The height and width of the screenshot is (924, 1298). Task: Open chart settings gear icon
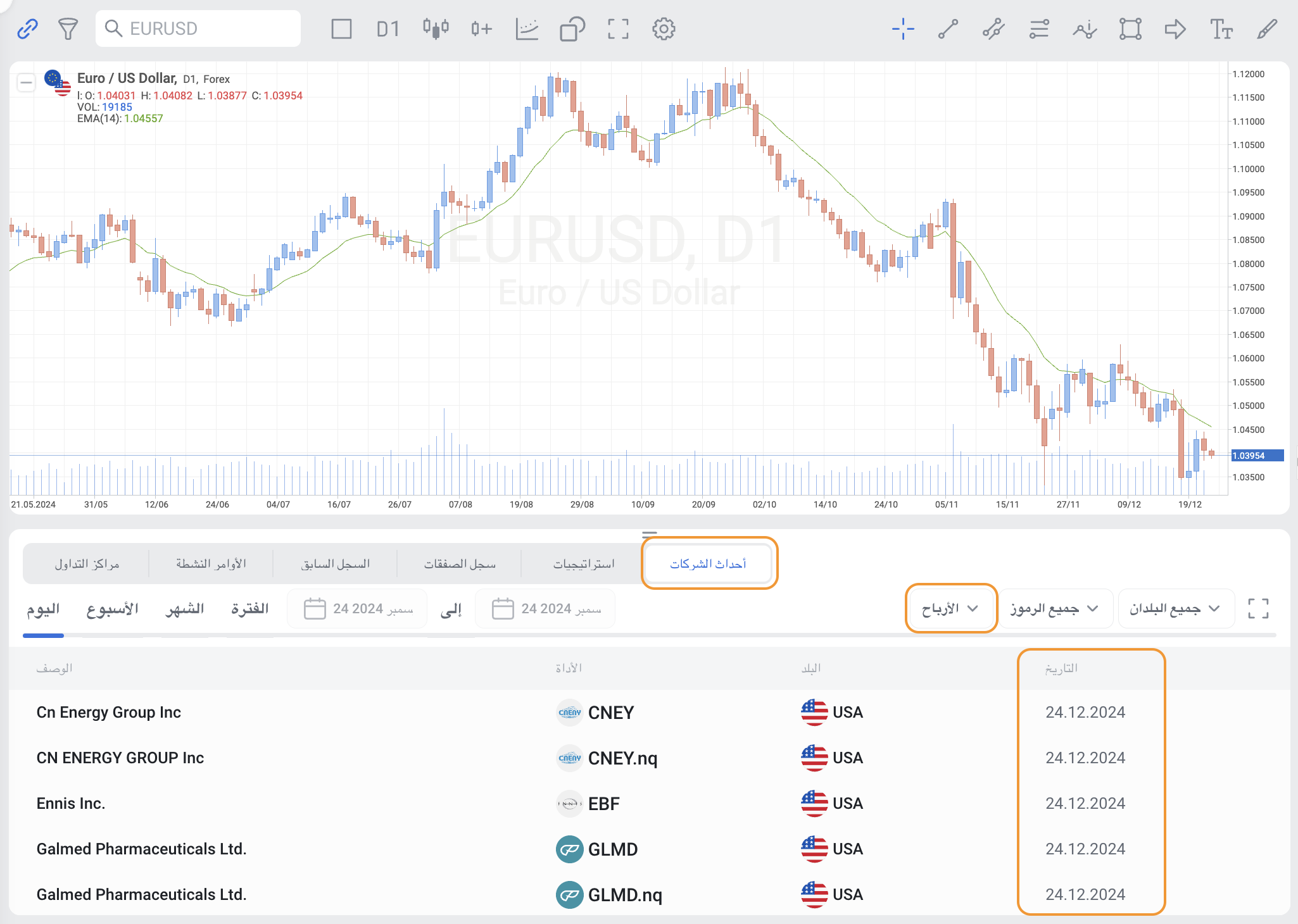(x=664, y=28)
